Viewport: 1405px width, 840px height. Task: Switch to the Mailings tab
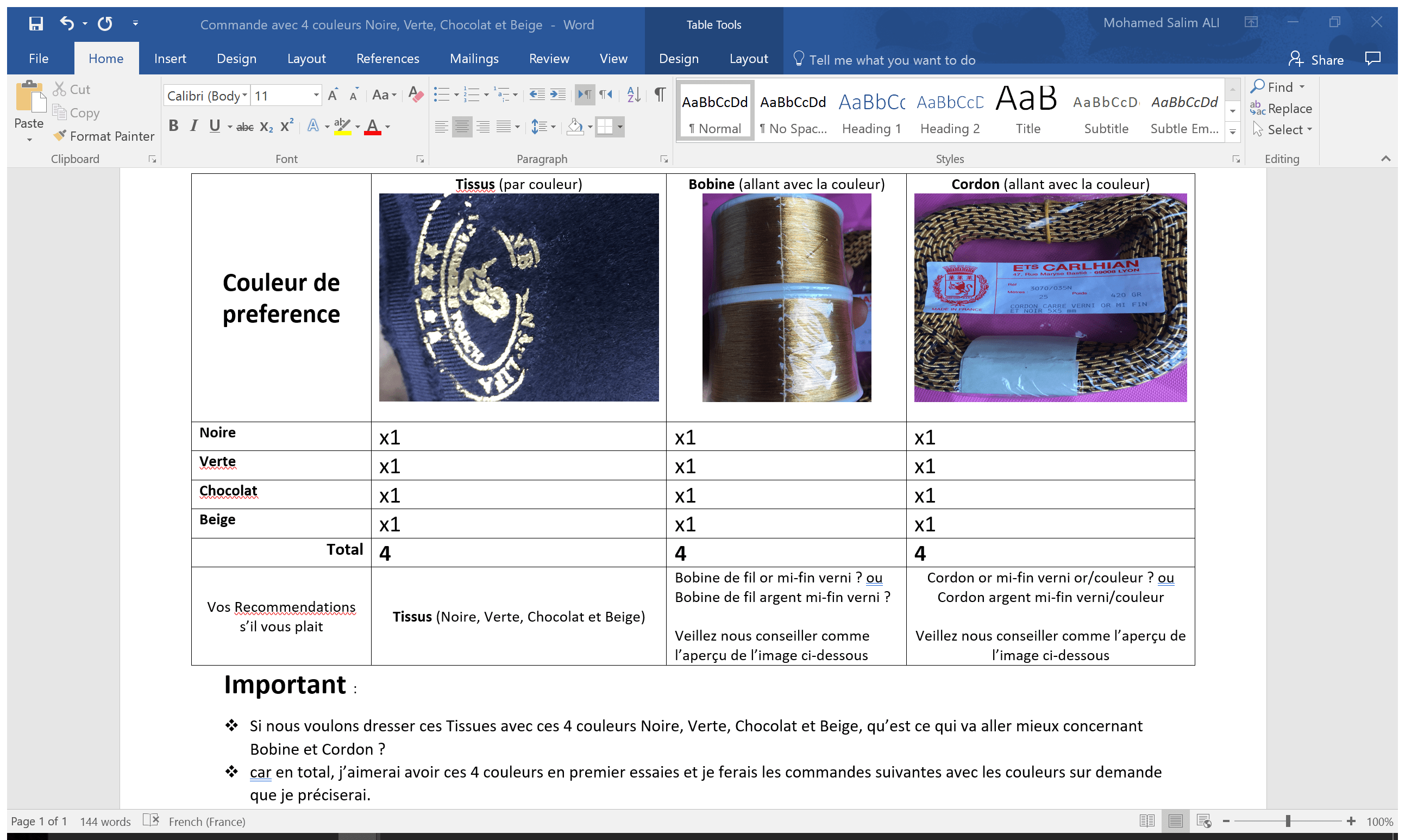(474, 59)
